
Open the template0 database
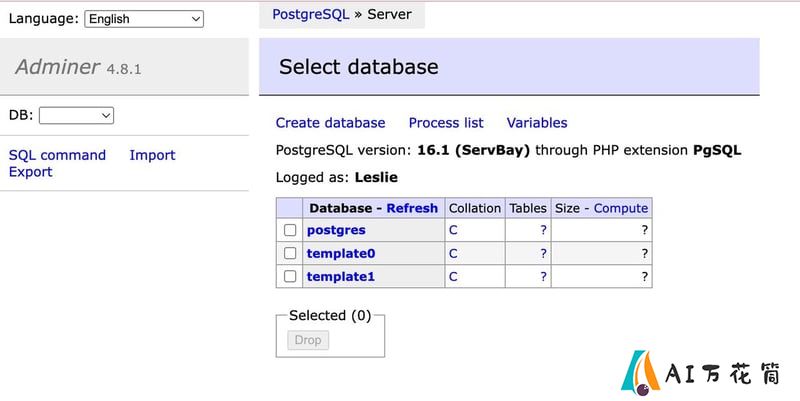341,253
